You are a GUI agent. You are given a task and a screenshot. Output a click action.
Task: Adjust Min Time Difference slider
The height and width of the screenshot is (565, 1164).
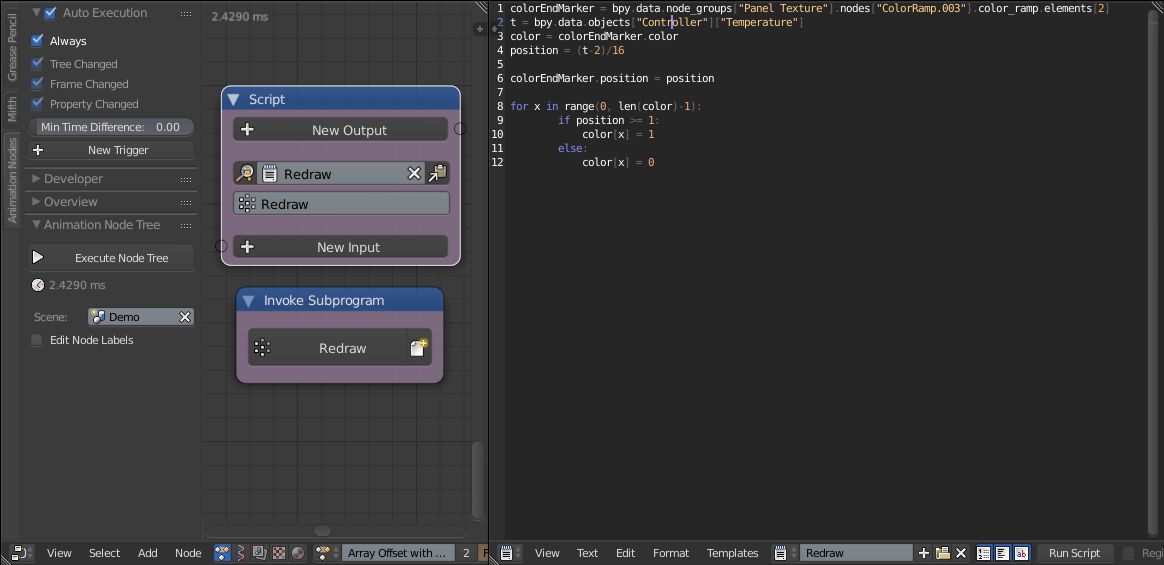point(111,127)
